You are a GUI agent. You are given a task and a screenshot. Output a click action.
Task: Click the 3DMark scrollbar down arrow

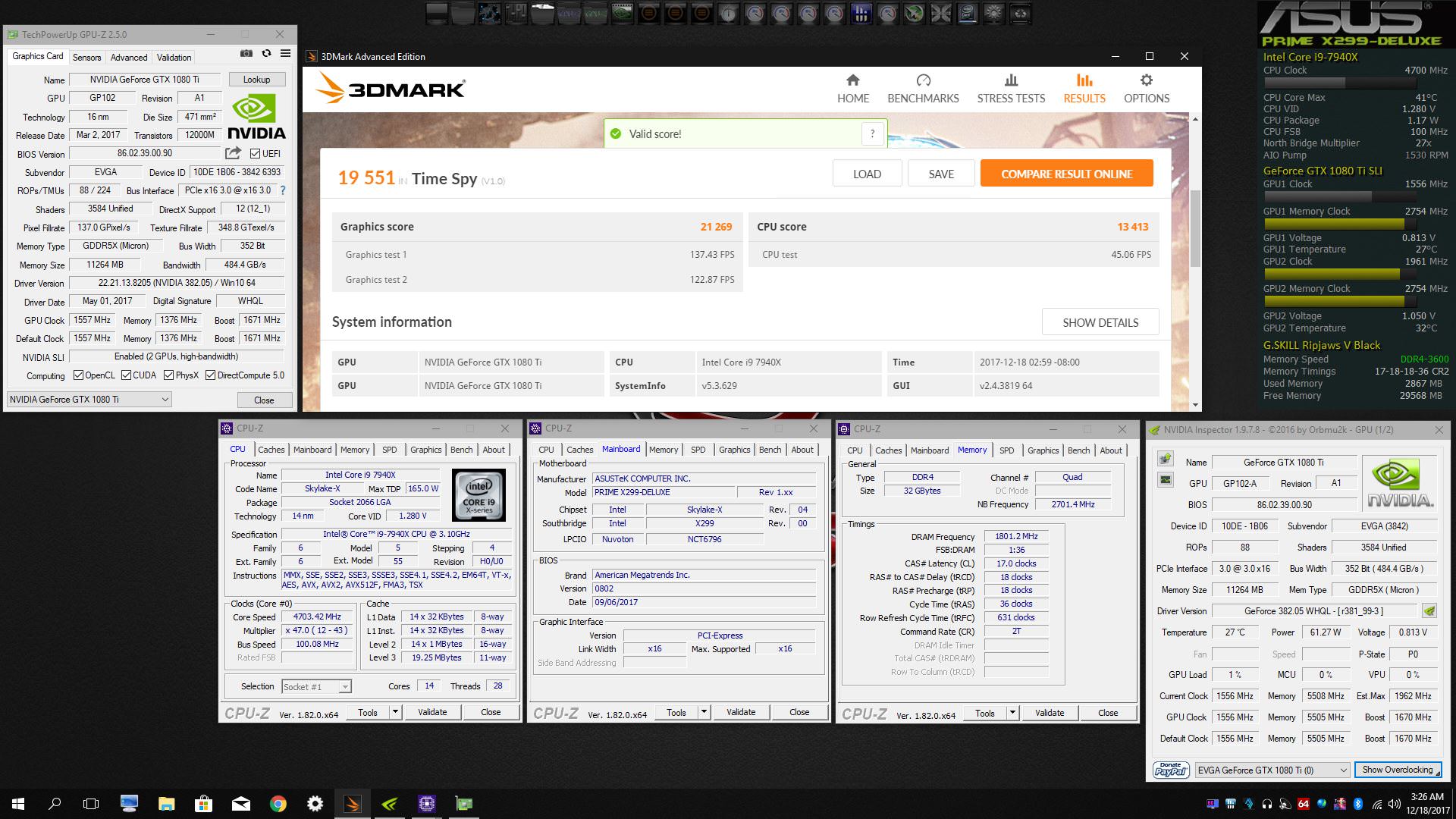click(1195, 405)
